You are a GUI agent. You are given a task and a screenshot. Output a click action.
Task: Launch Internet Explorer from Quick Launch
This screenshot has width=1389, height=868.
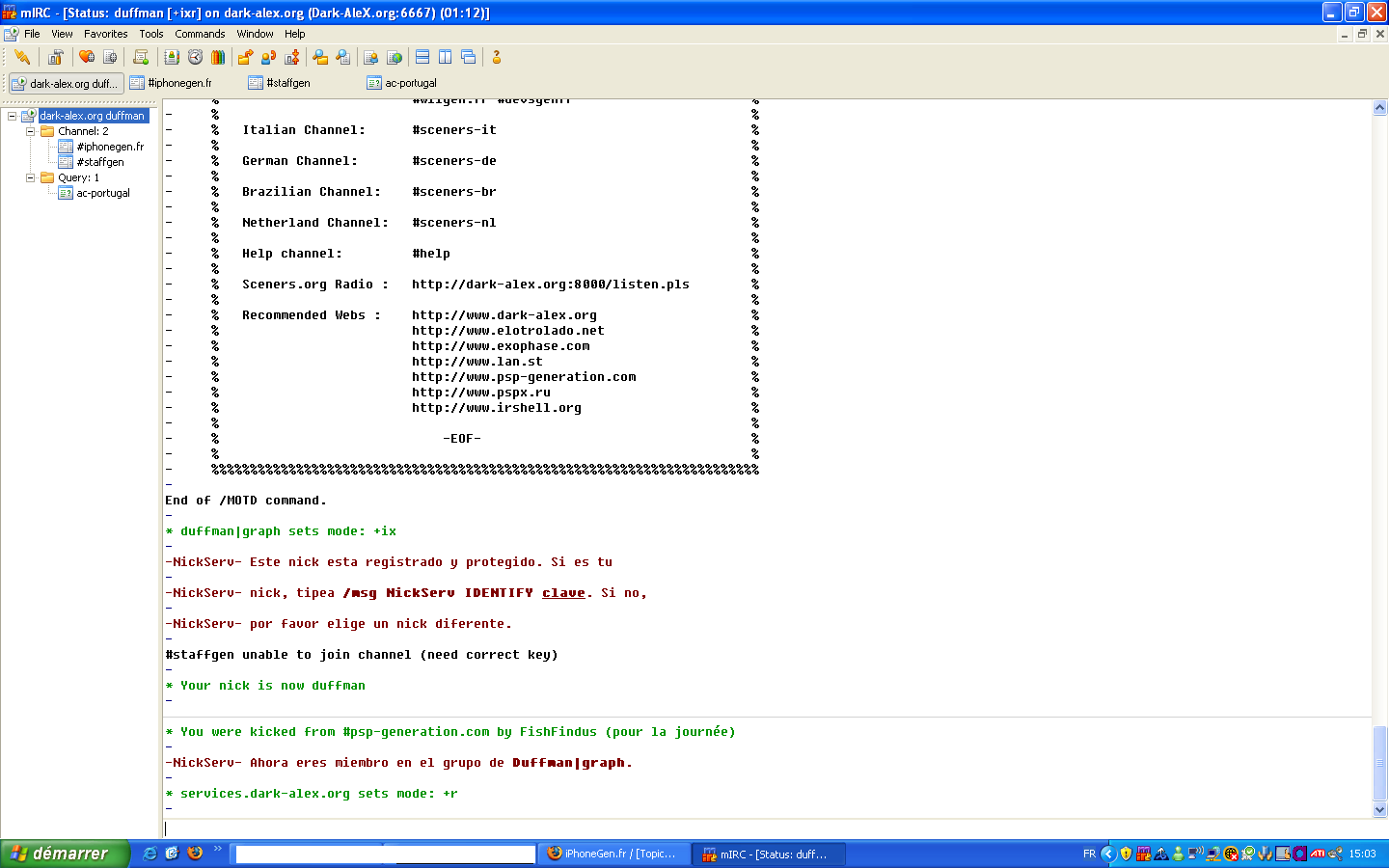150,853
